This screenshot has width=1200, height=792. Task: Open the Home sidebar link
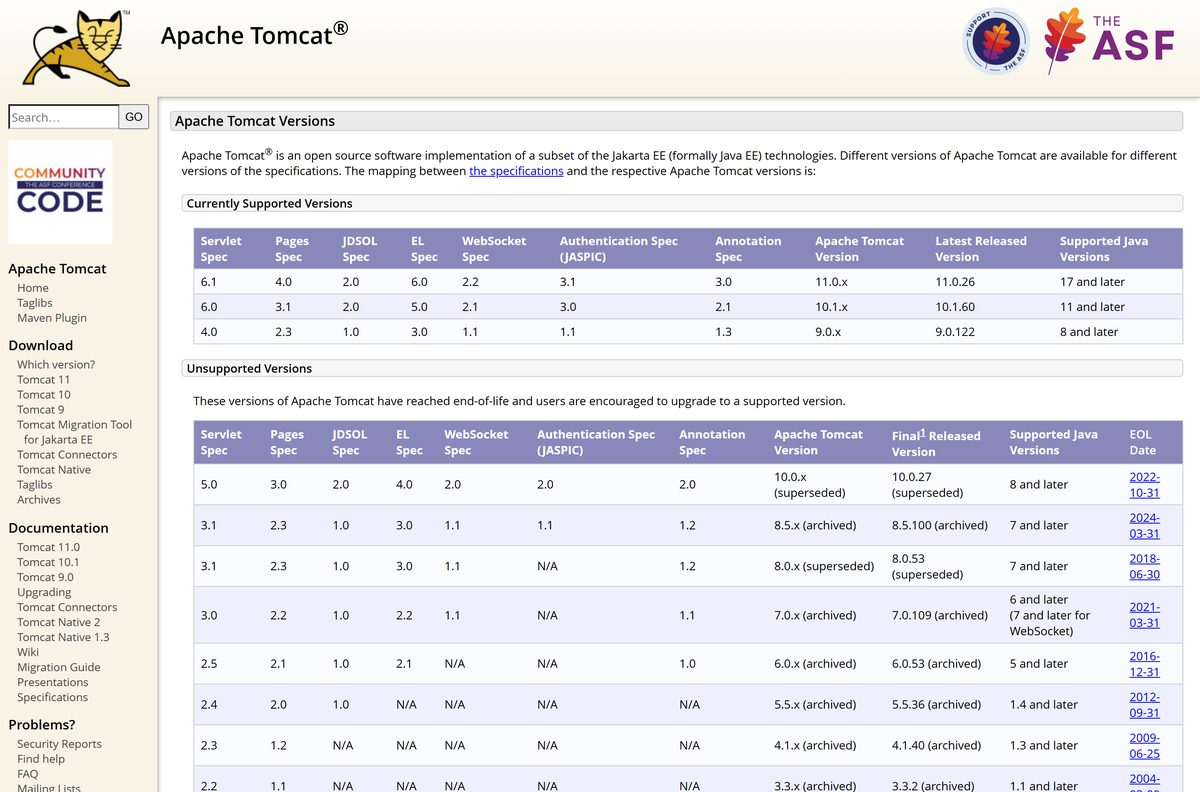tap(33, 288)
